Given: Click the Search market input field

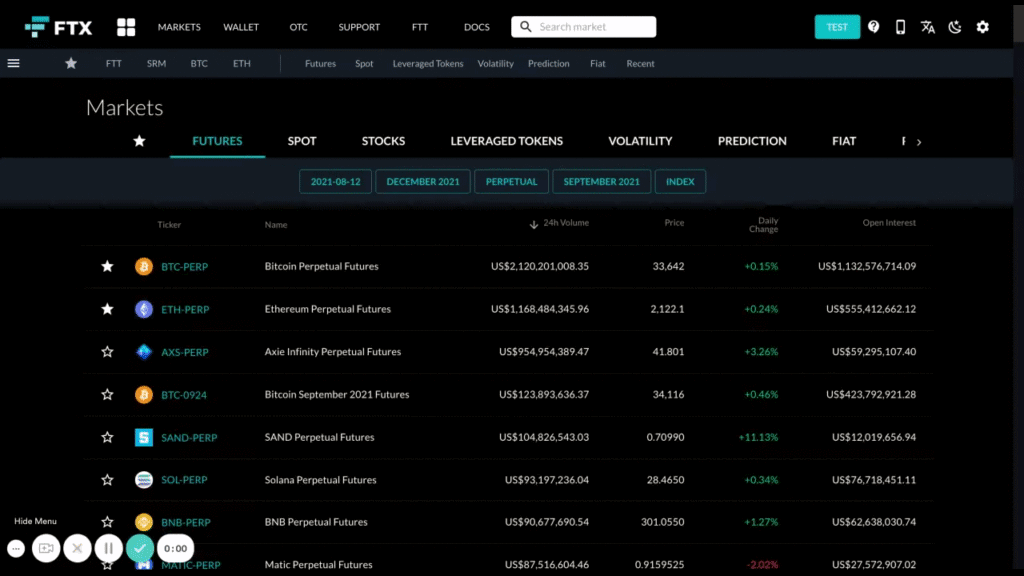Looking at the screenshot, I should point(590,27).
